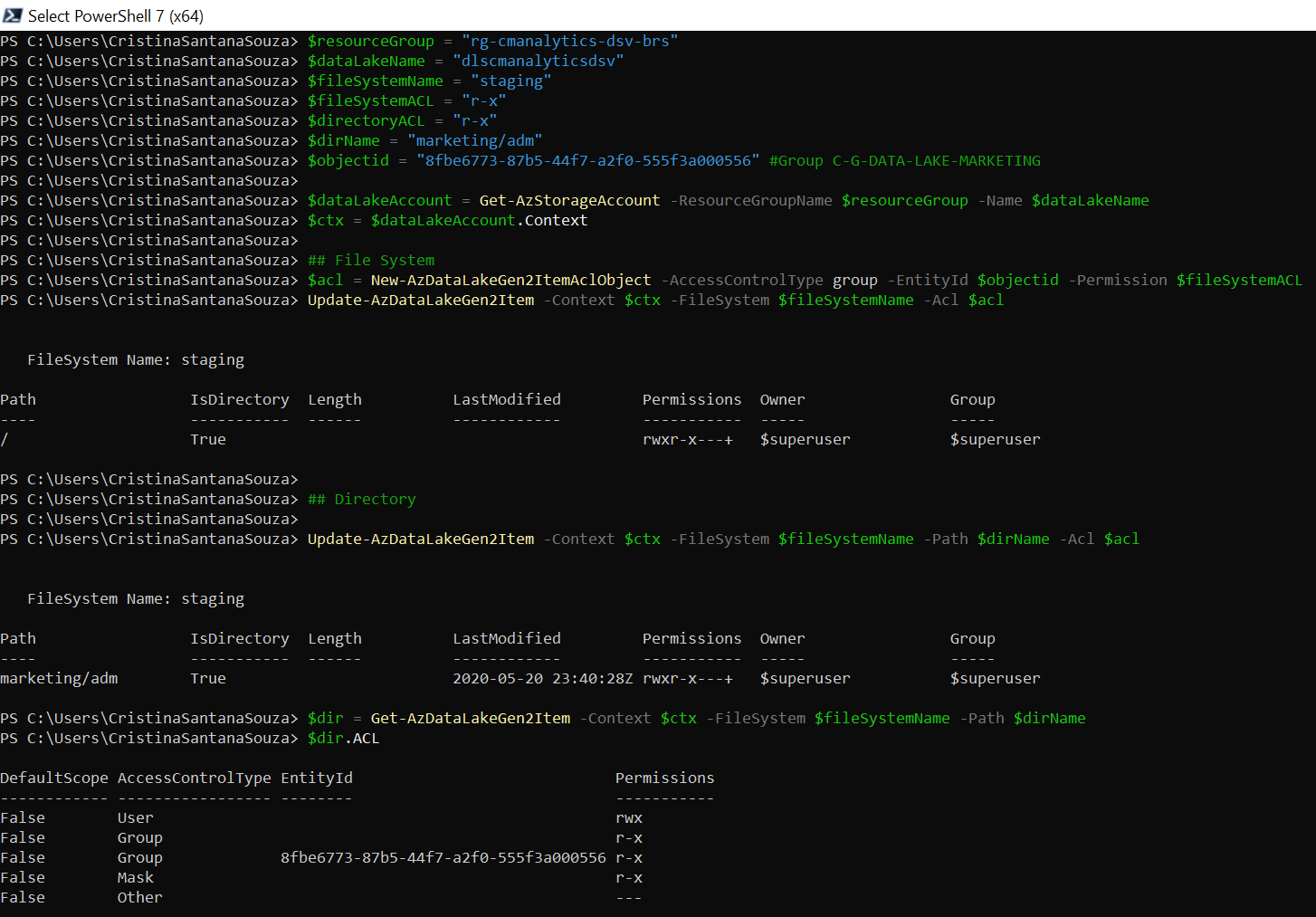Select the Mask row in ACL output
This screenshot has height=917, width=1316.
[x=136, y=877]
